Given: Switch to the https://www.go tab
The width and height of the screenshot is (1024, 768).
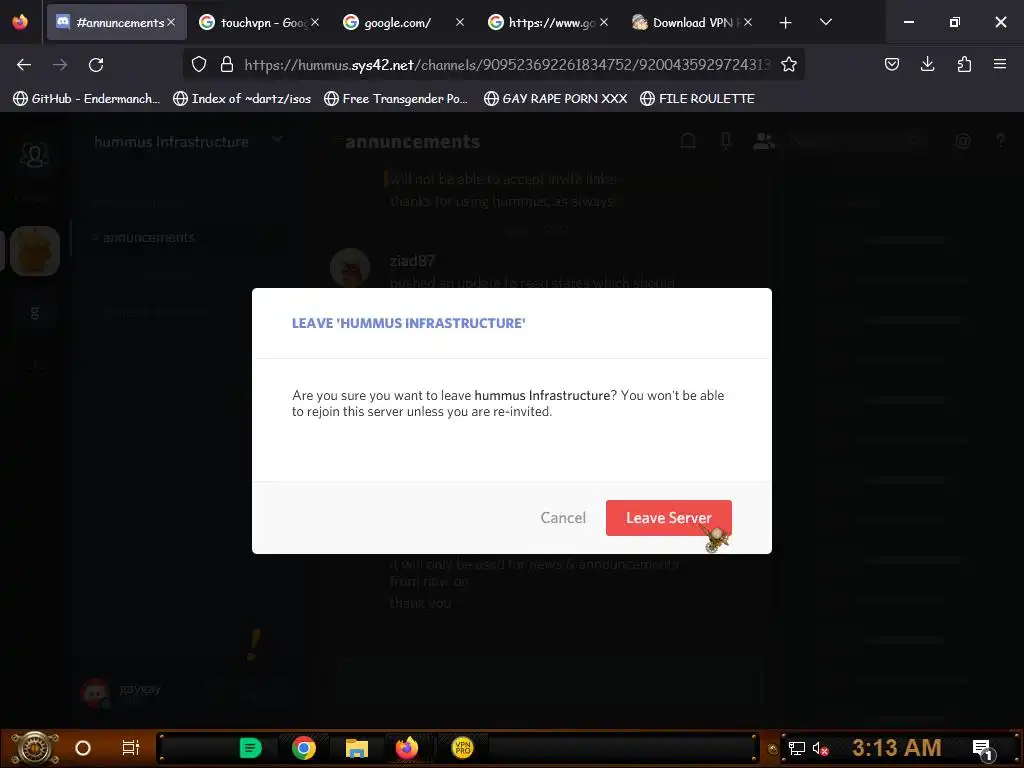Looking at the screenshot, I should click(x=549, y=22).
